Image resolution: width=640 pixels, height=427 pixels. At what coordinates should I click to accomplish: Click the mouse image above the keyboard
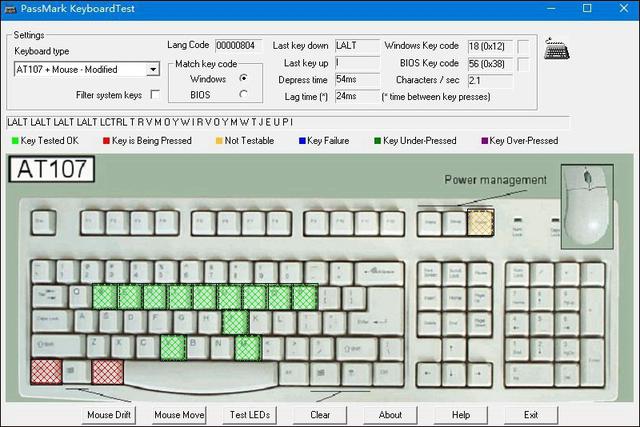(587, 206)
